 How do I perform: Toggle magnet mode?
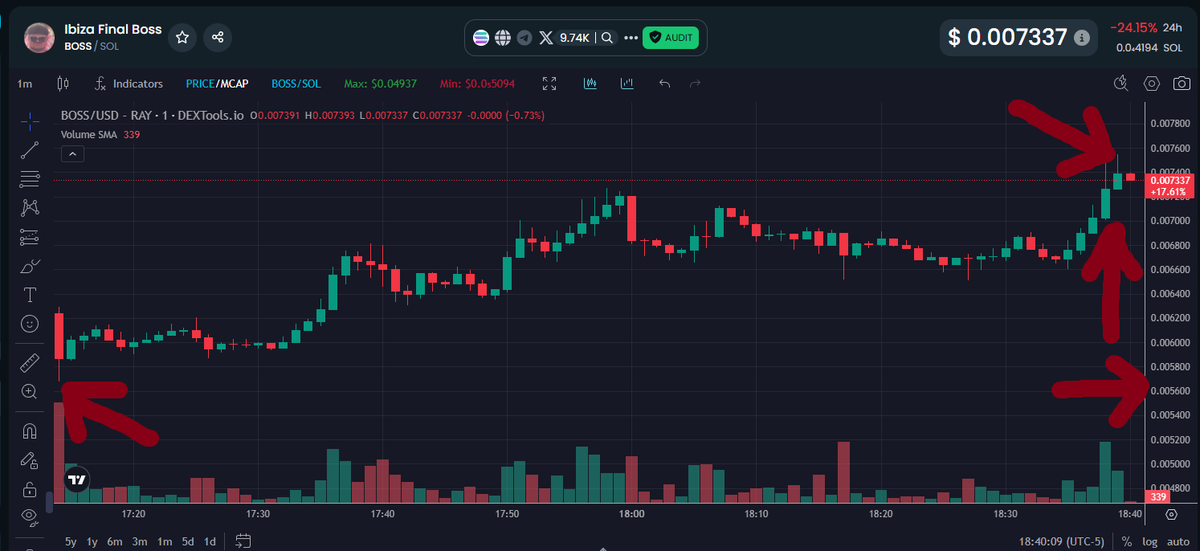coord(29,431)
